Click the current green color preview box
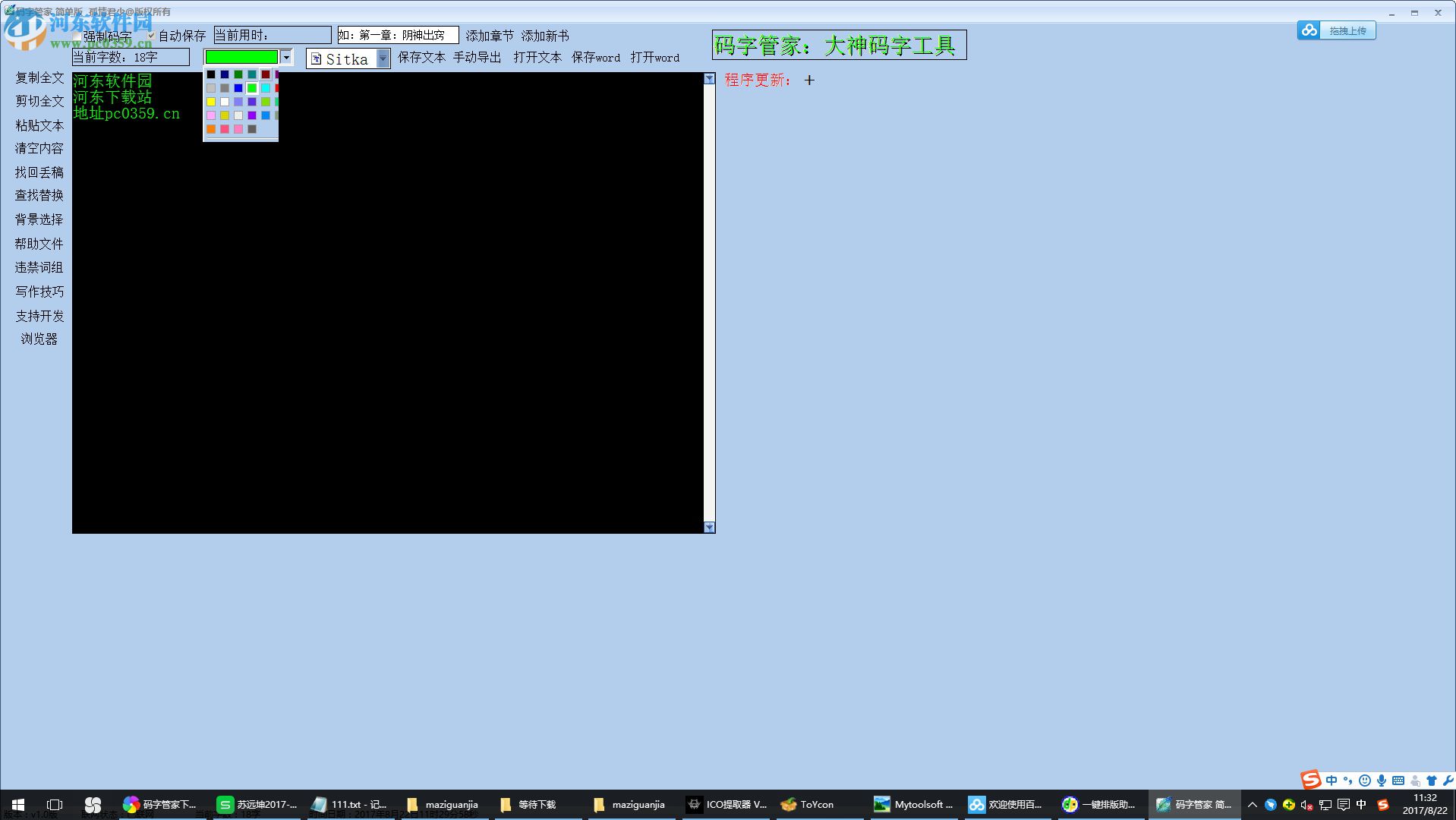1456x820 pixels. point(242,57)
